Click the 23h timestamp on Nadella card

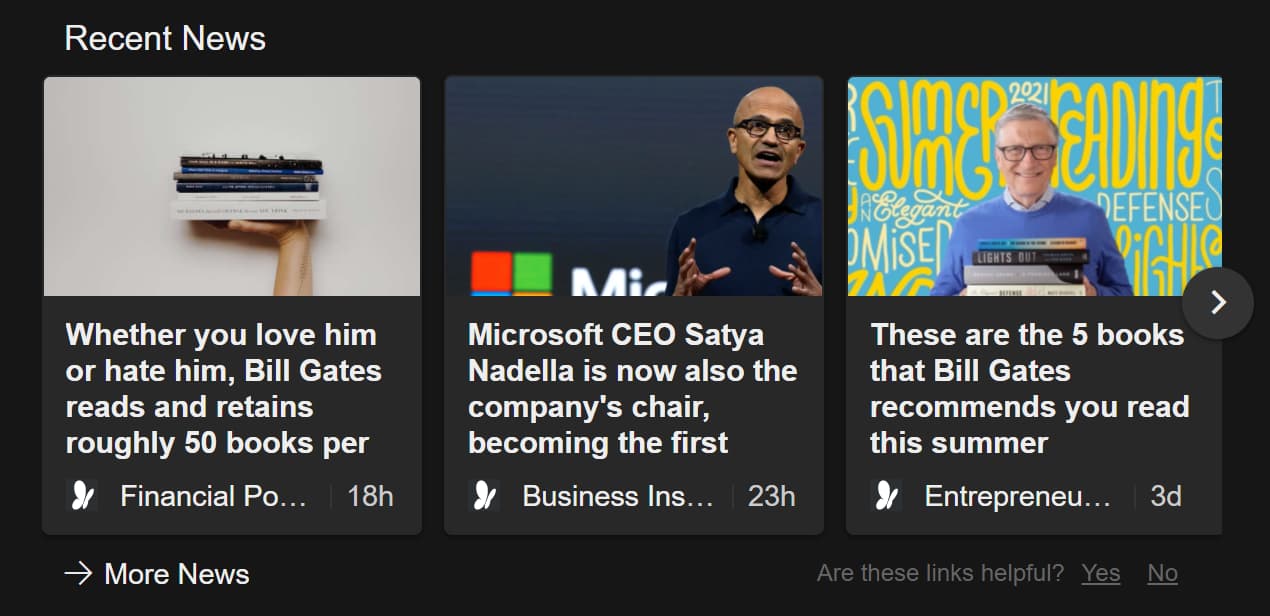click(x=772, y=496)
